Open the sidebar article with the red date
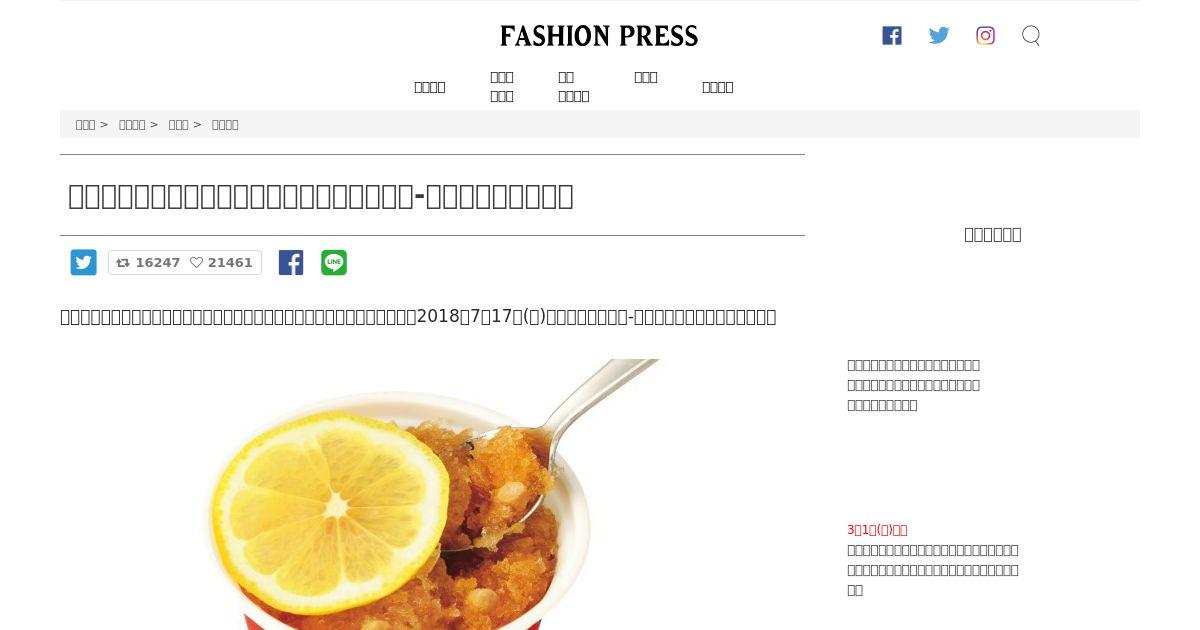The height and width of the screenshot is (630, 1200). pos(933,560)
